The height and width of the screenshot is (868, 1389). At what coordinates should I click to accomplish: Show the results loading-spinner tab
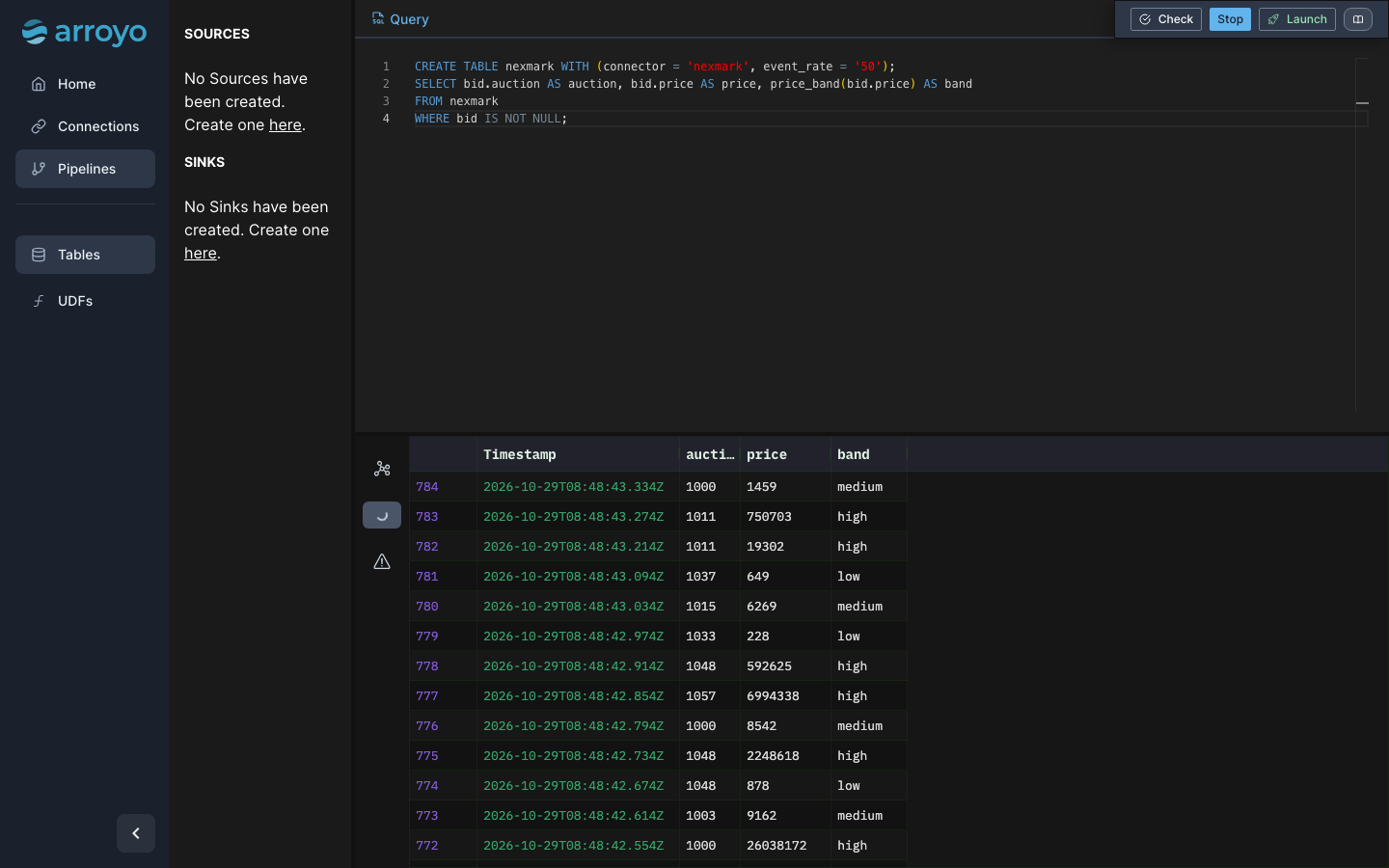click(382, 515)
